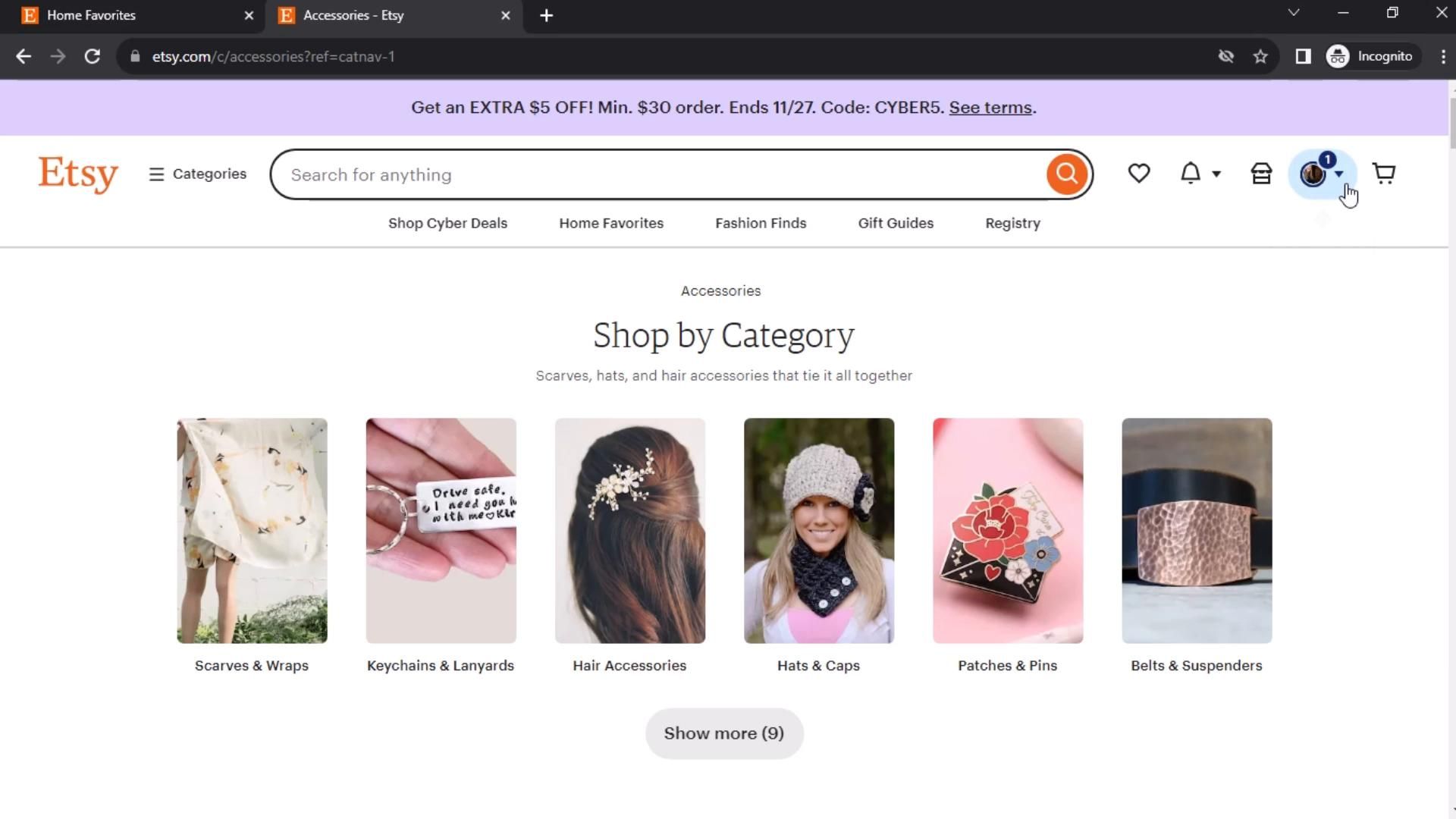The height and width of the screenshot is (819, 1456).
Task: Expand the Categories hamburger menu
Action: pyautogui.click(x=198, y=174)
